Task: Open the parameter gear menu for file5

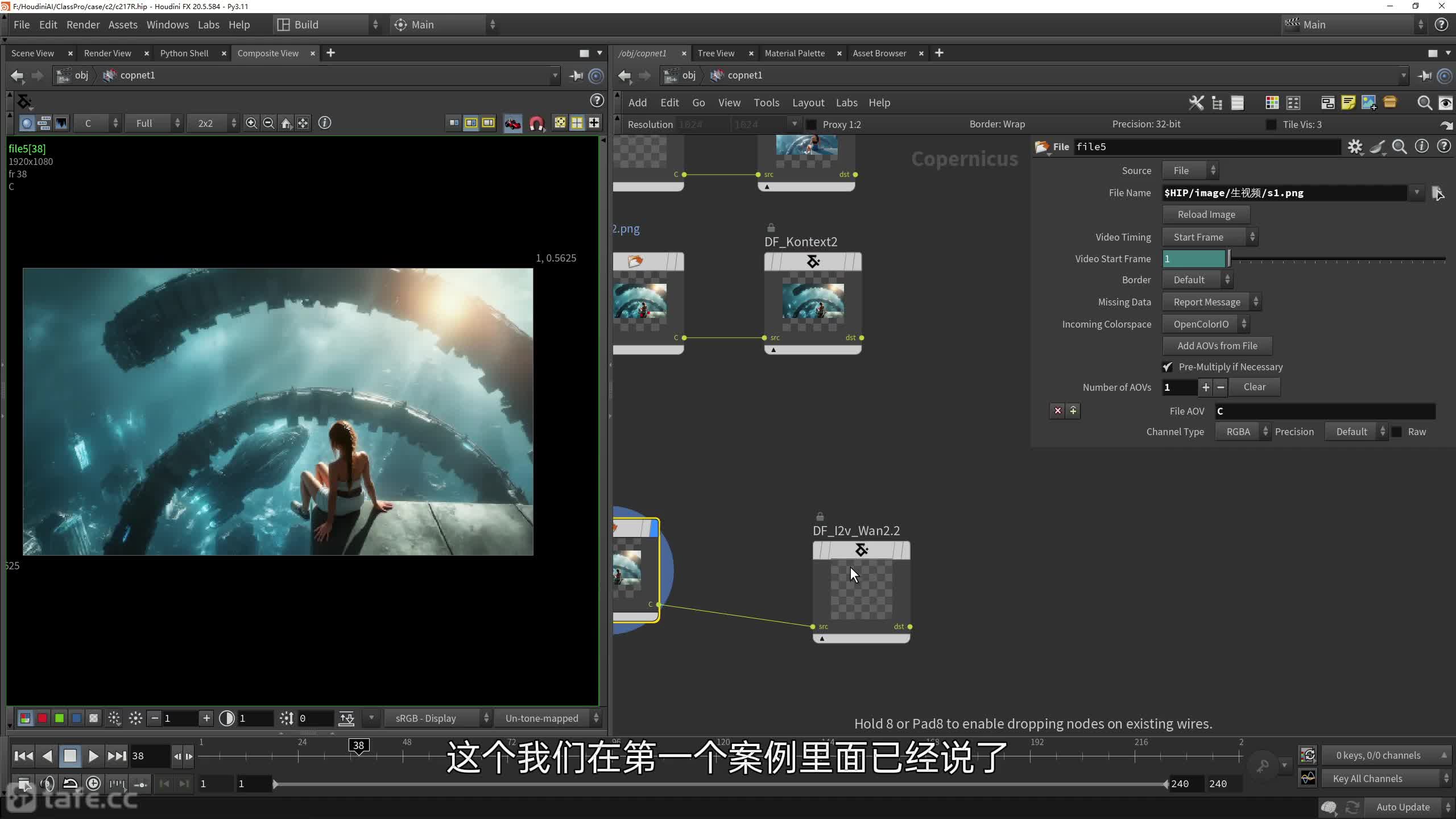Action: [x=1355, y=147]
